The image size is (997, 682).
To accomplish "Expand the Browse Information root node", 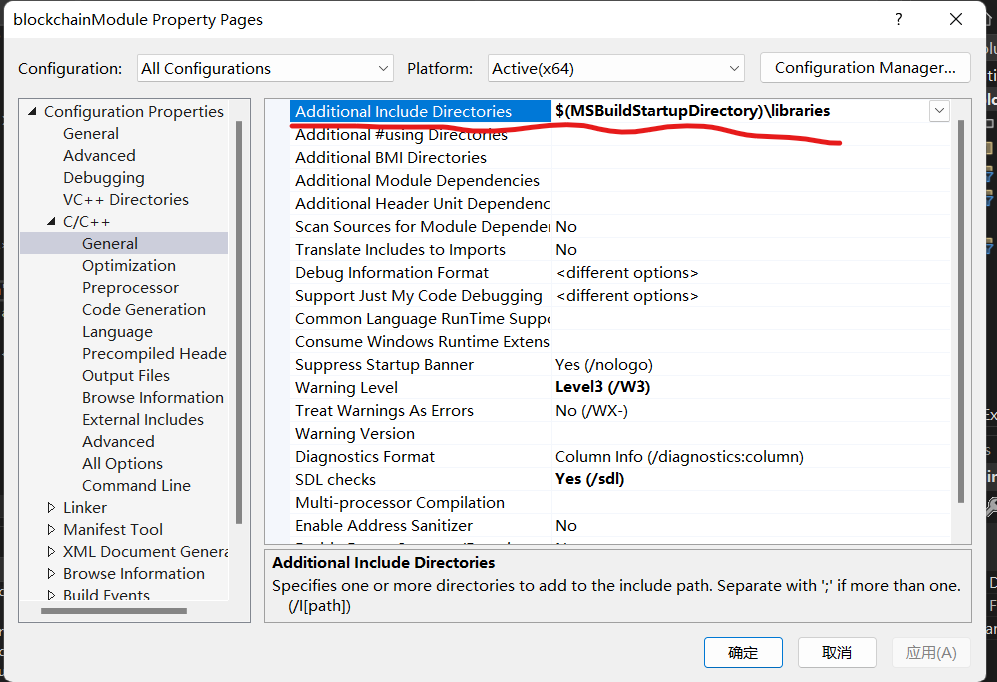I will 52,573.
